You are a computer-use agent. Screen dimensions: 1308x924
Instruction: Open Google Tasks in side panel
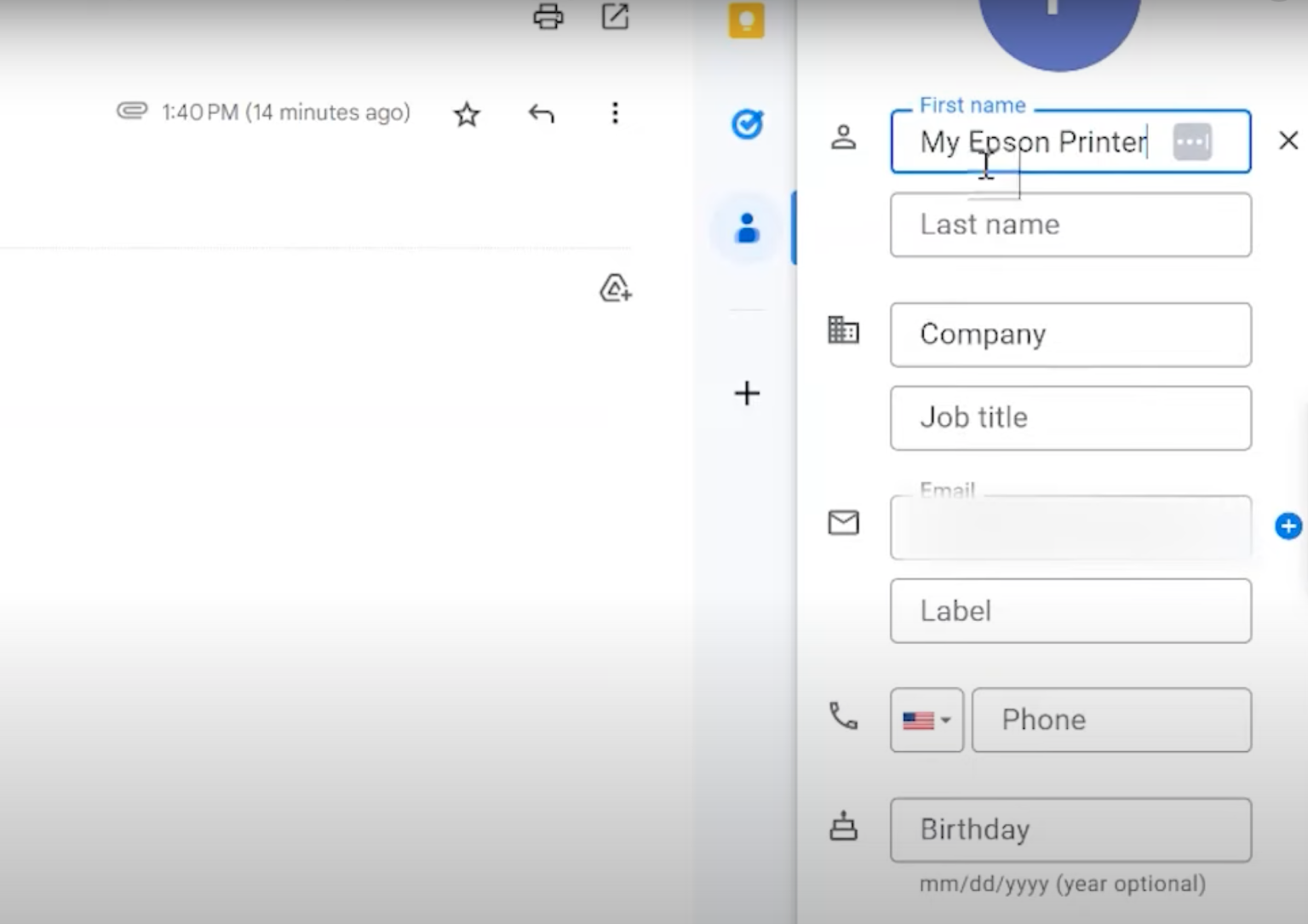(747, 124)
